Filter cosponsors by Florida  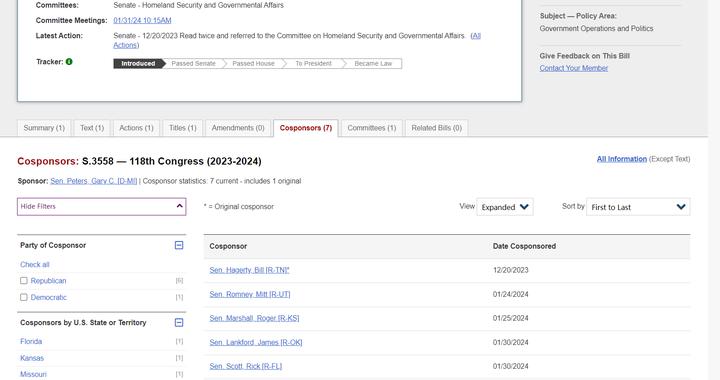[x=31, y=341]
